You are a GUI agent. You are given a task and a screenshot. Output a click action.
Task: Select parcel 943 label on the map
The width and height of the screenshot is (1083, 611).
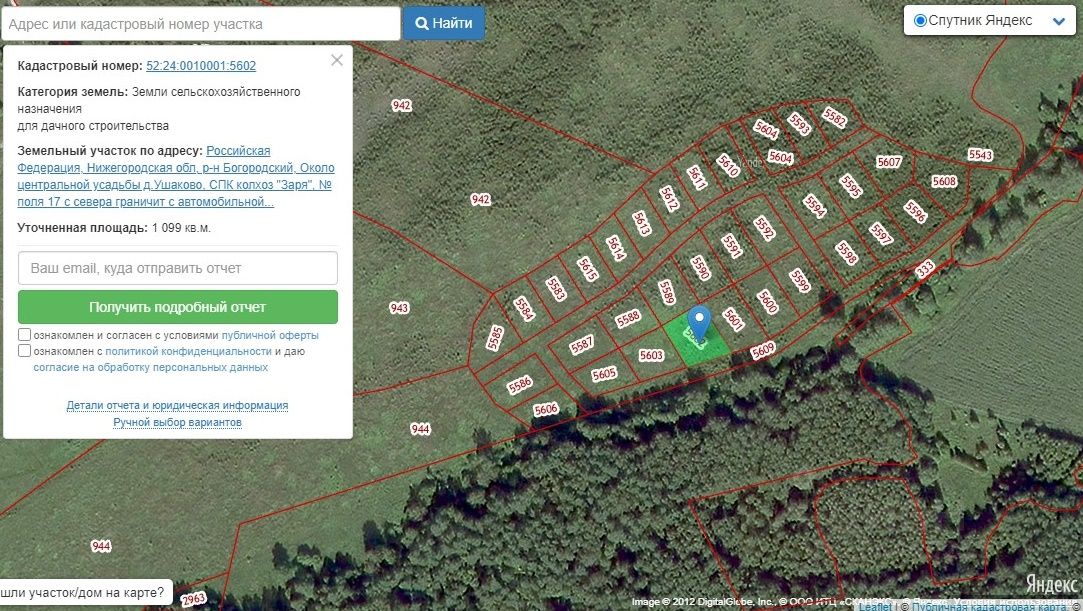pyautogui.click(x=399, y=307)
